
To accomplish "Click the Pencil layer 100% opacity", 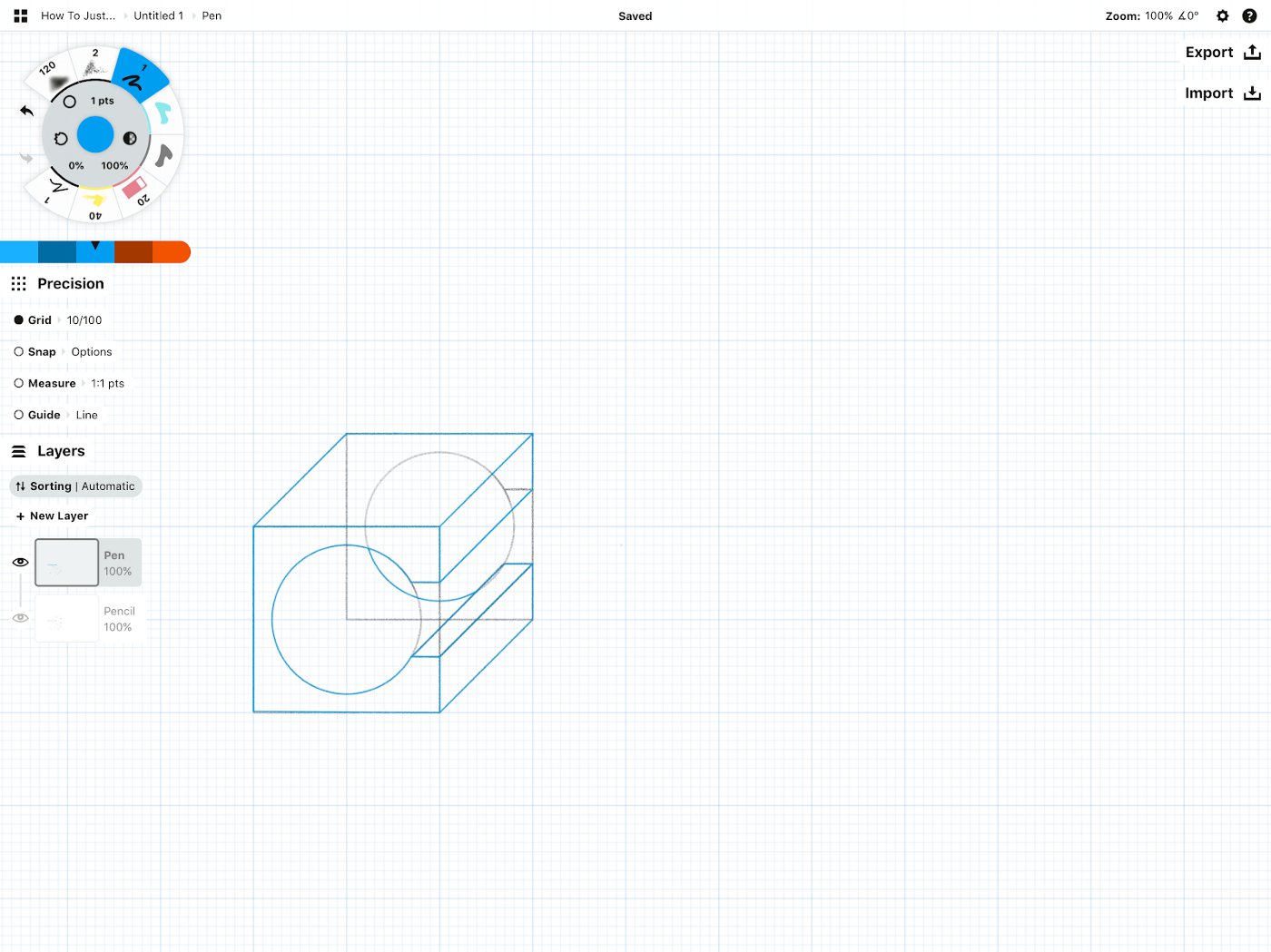I will [118, 627].
